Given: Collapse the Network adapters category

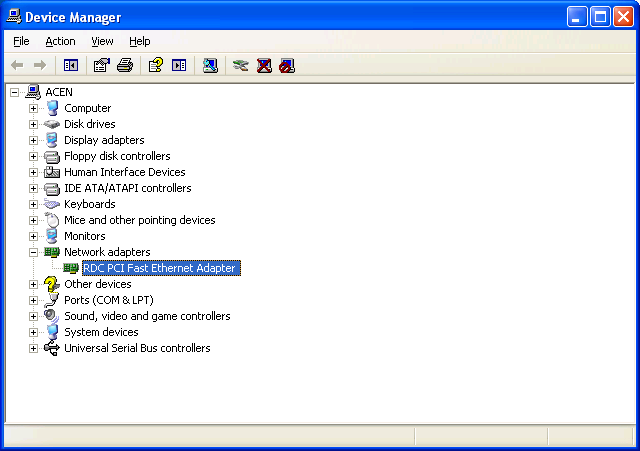Looking at the screenshot, I should [x=33, y=253].
